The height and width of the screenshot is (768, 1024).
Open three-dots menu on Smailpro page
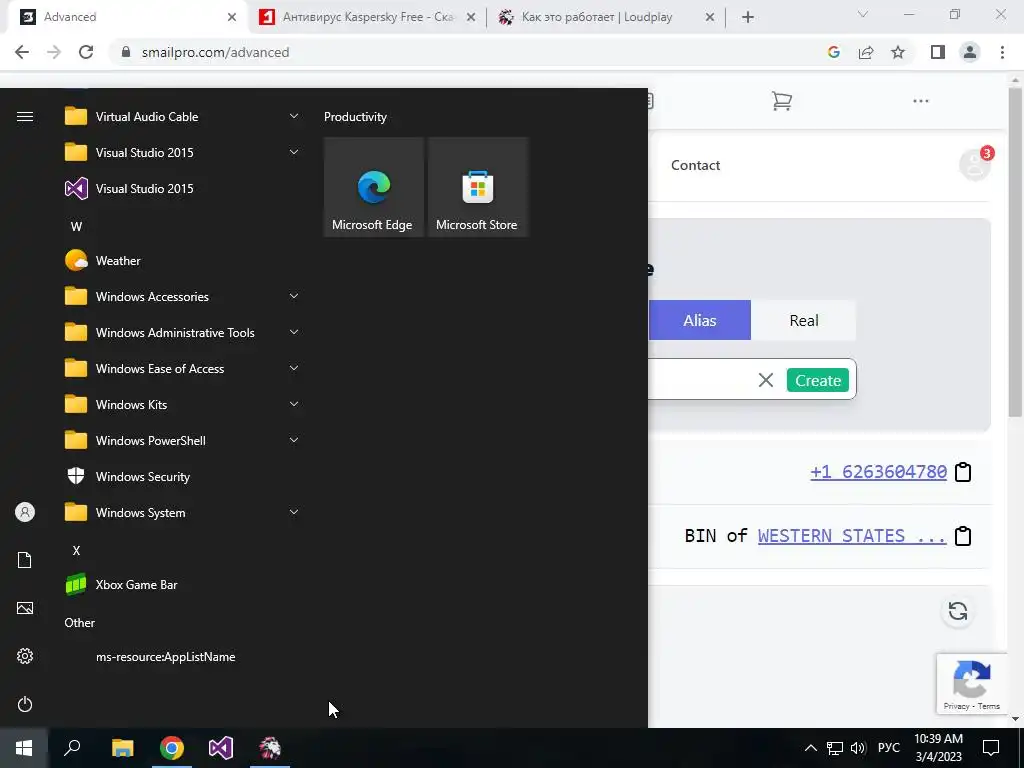(x=921, y=101)
